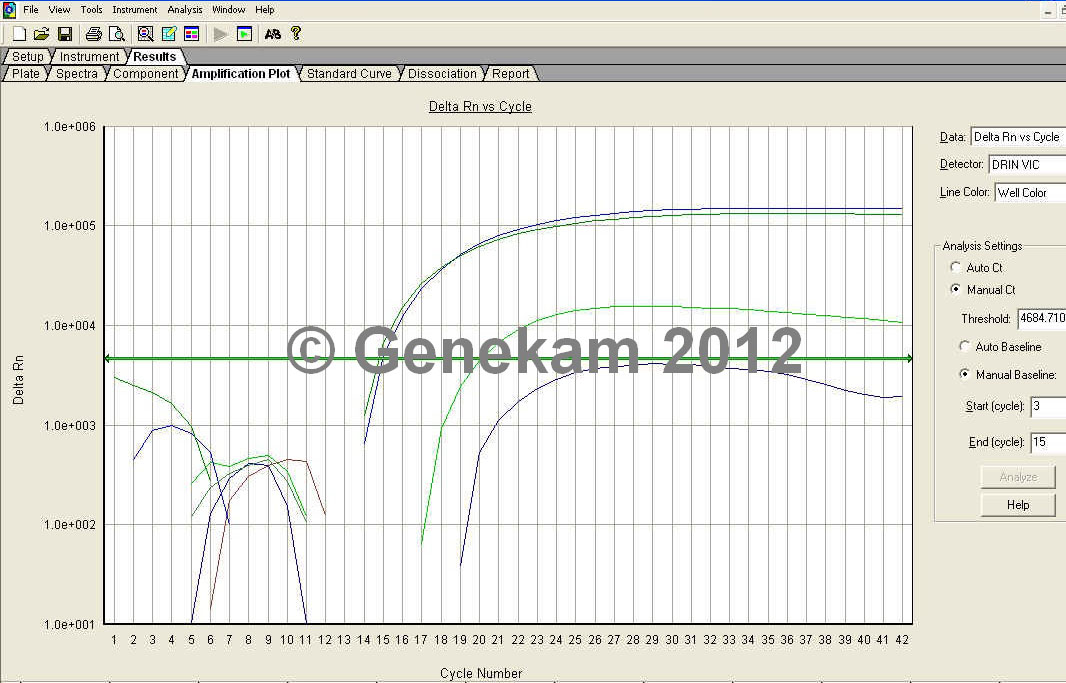The height and width of the screenshot is (683, 1066).
Task: Select the Auto Baseline option
Action: tap(964, 346)
